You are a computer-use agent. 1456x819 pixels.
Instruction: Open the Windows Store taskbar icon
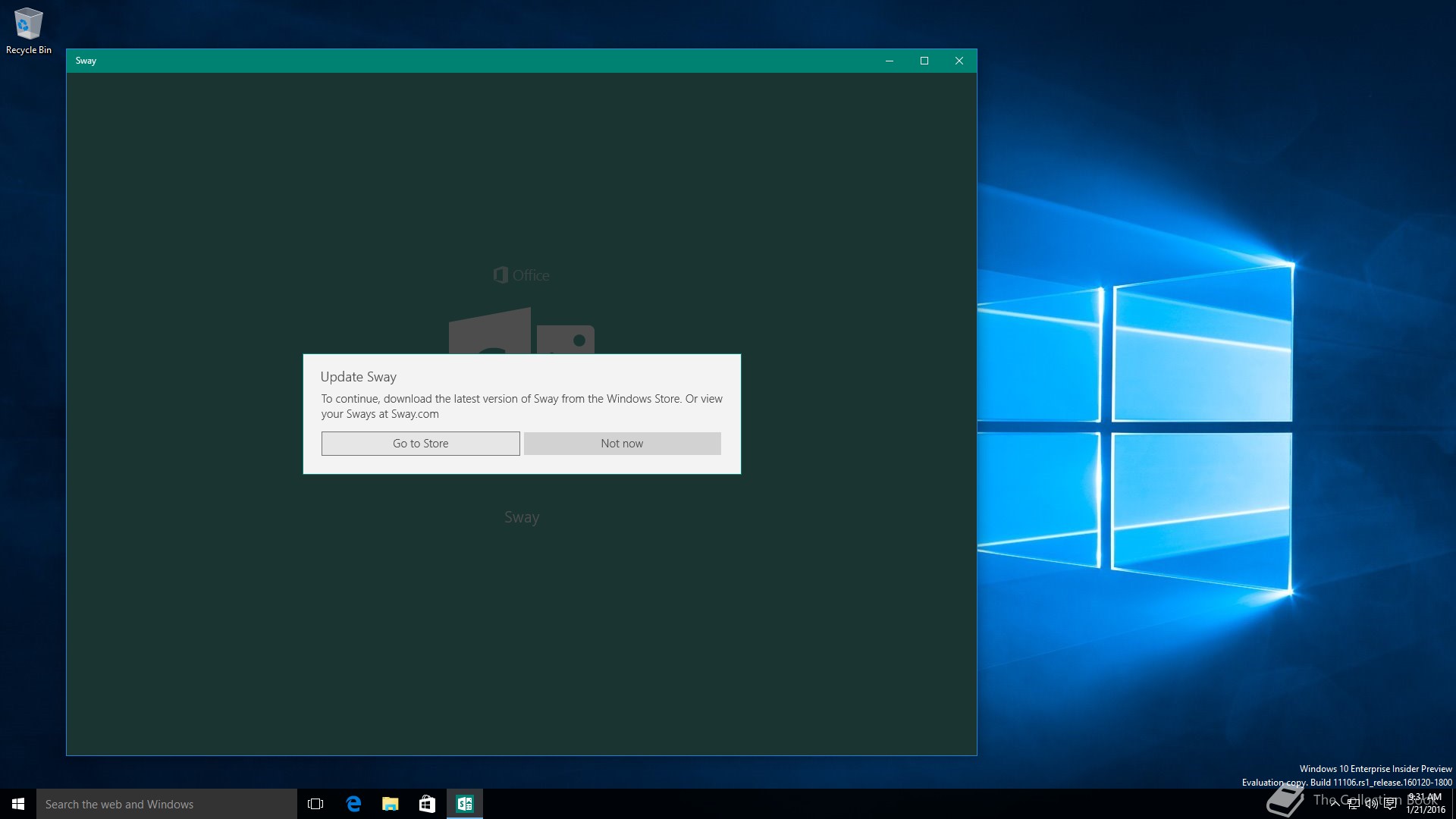pos(427,804)
